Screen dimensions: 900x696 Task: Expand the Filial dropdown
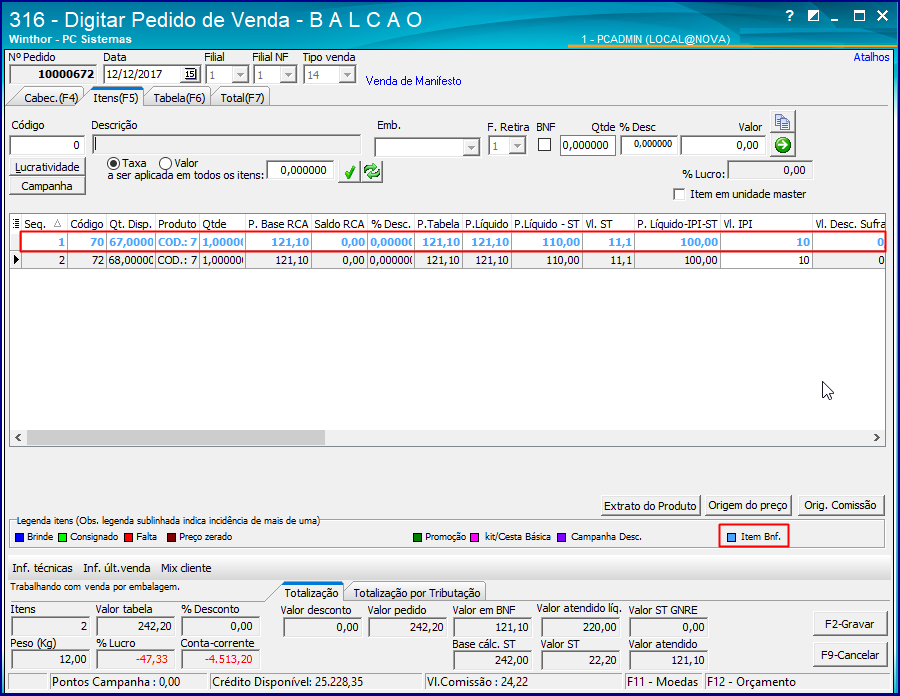240,75
